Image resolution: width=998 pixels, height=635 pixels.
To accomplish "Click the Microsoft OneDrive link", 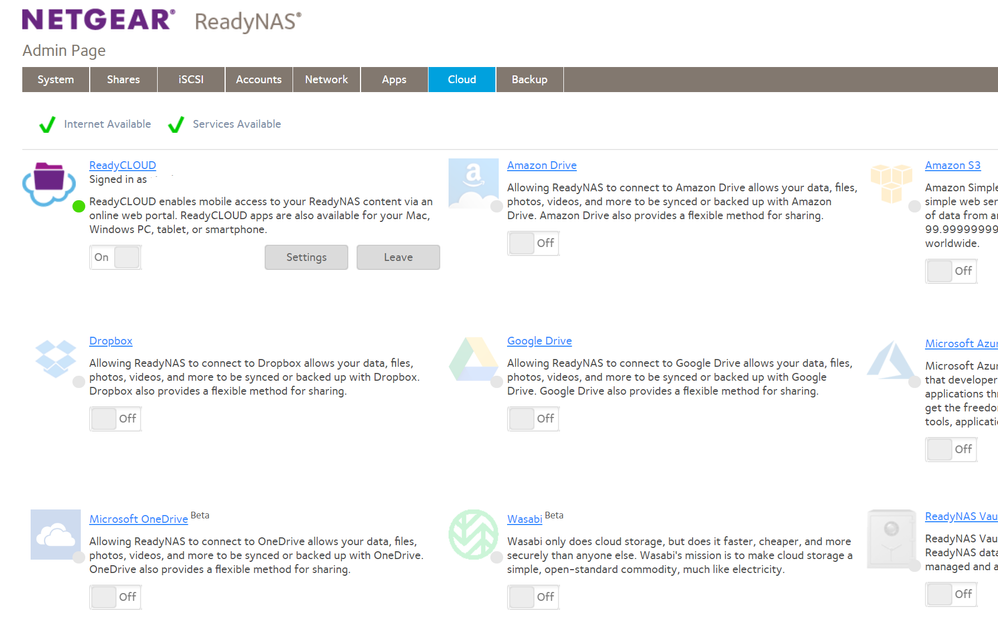I will [139, 519].
